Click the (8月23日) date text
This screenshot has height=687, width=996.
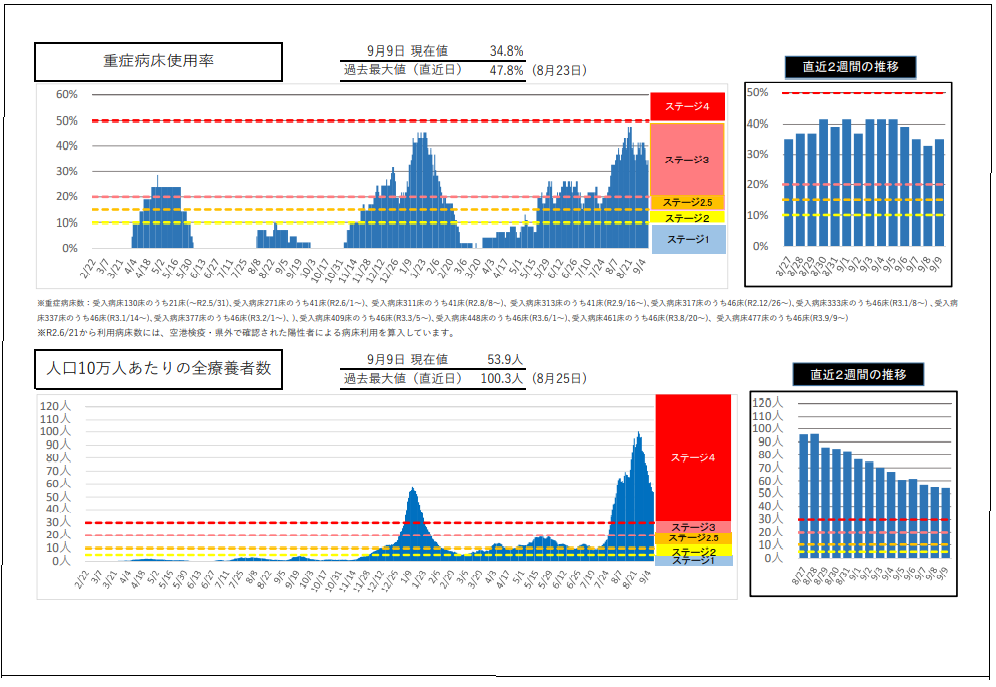coord(559,71)
